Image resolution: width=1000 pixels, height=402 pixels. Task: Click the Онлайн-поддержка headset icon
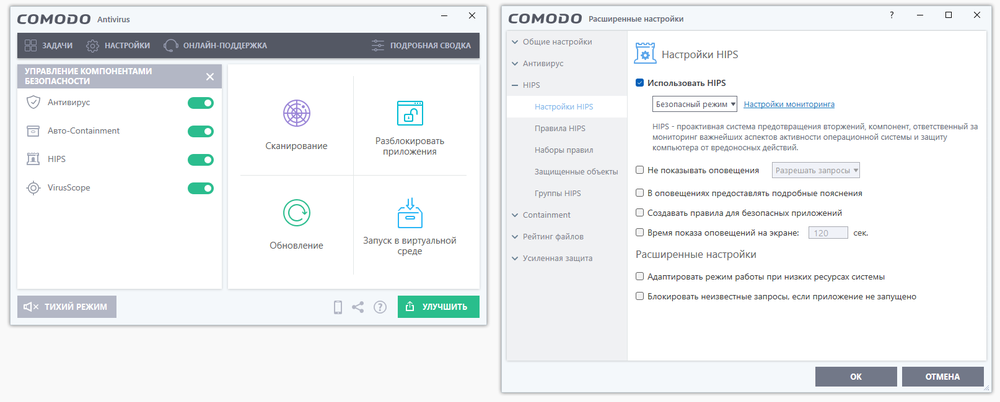(171, 45)
